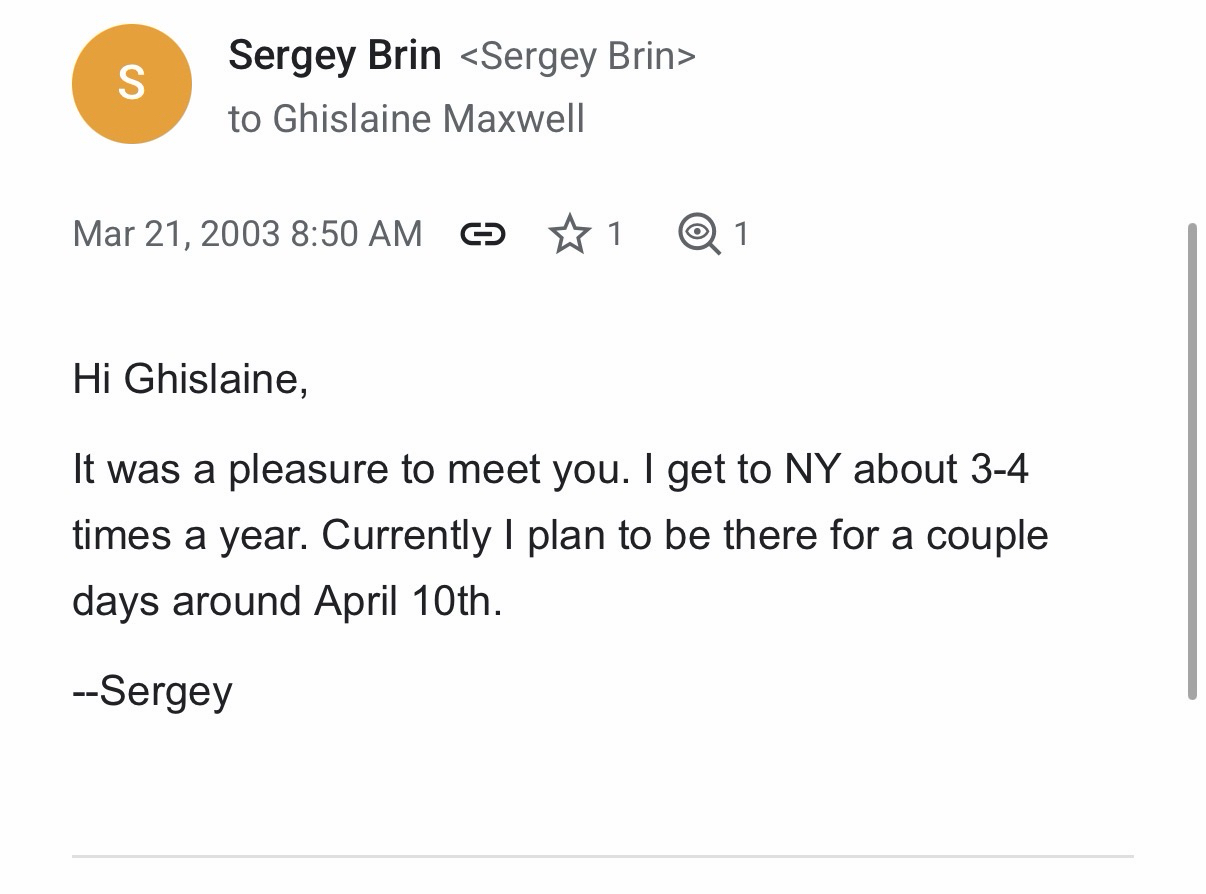Click the gray <Sergey Brin> address

coord(577,56)
